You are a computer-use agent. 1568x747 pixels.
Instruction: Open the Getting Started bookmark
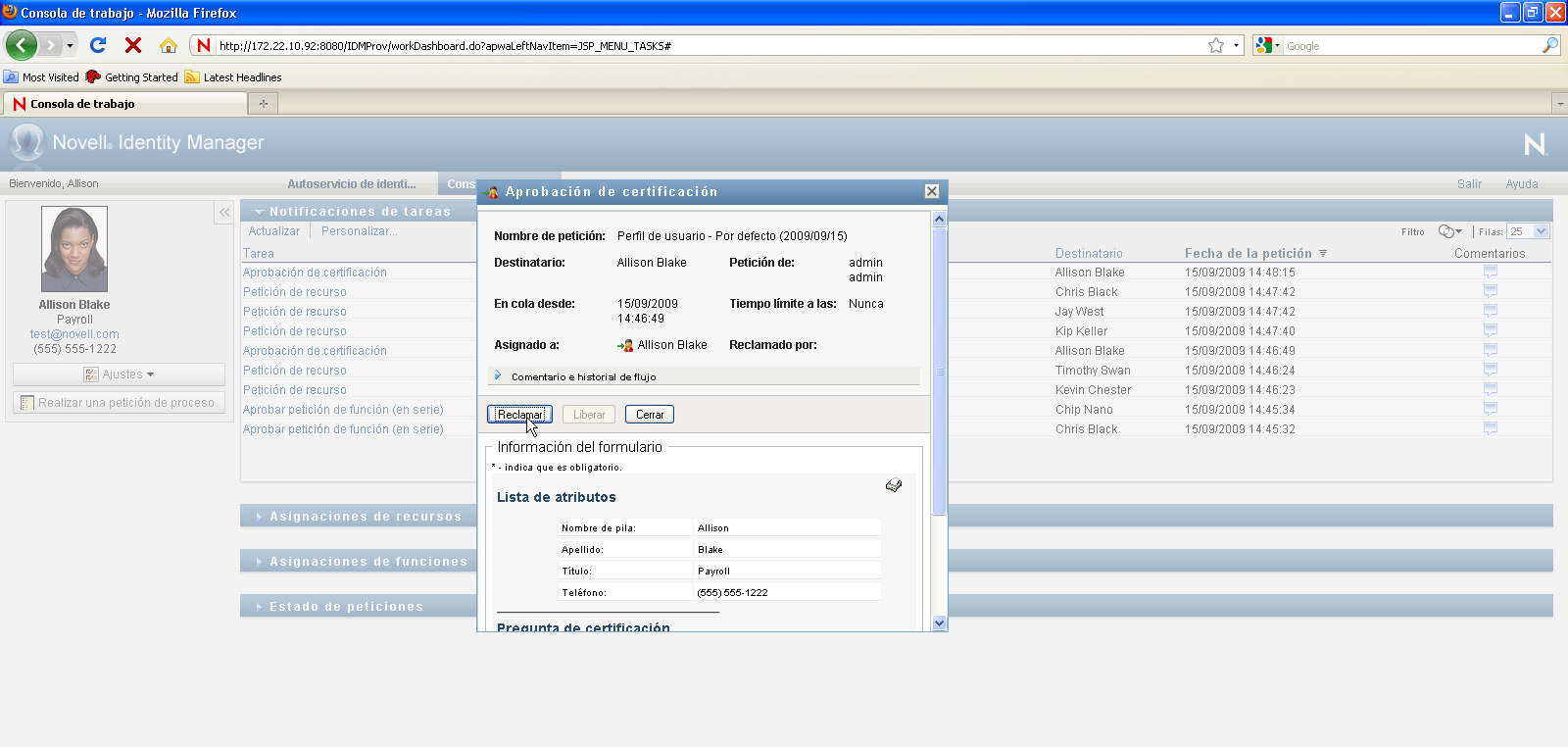(132, 77)
